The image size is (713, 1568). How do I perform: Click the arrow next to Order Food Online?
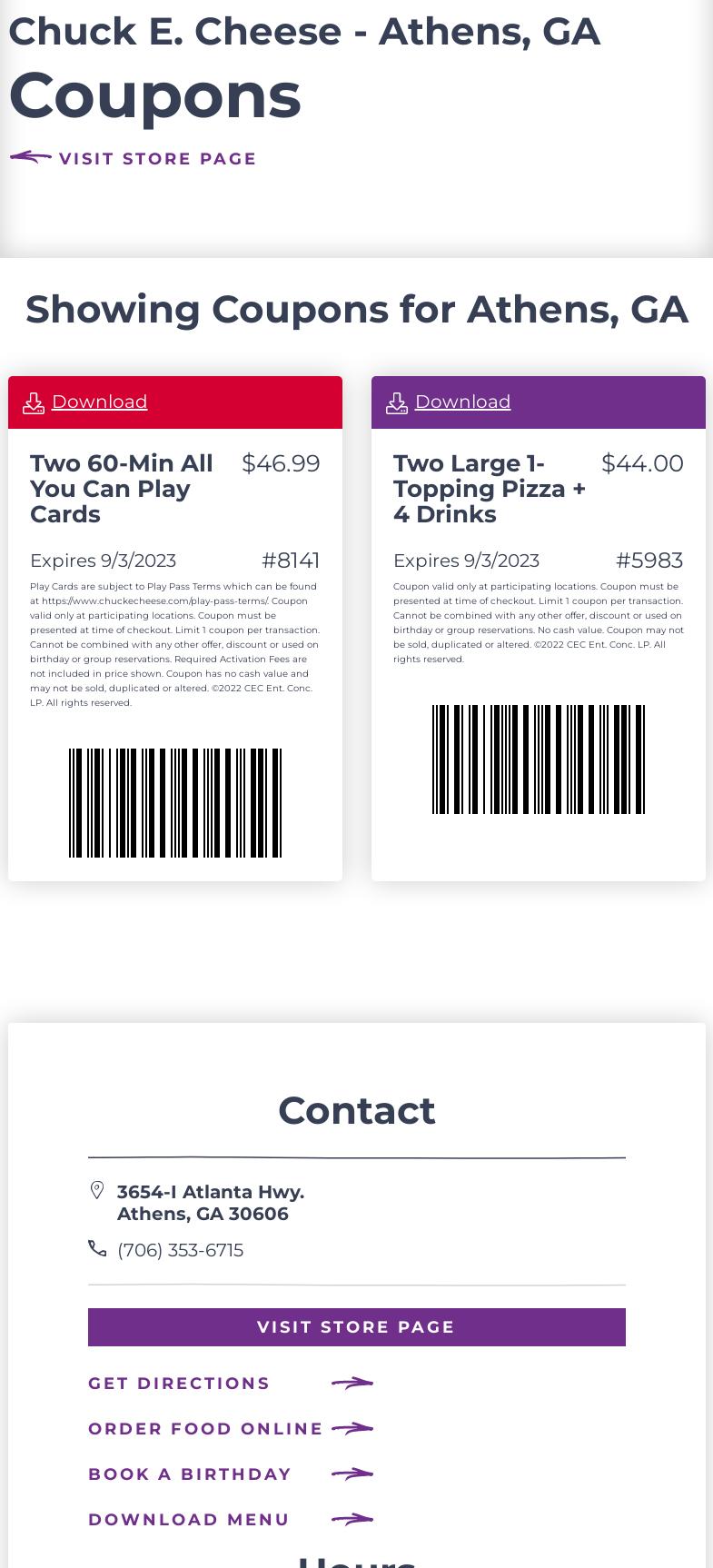point(352,1428)
